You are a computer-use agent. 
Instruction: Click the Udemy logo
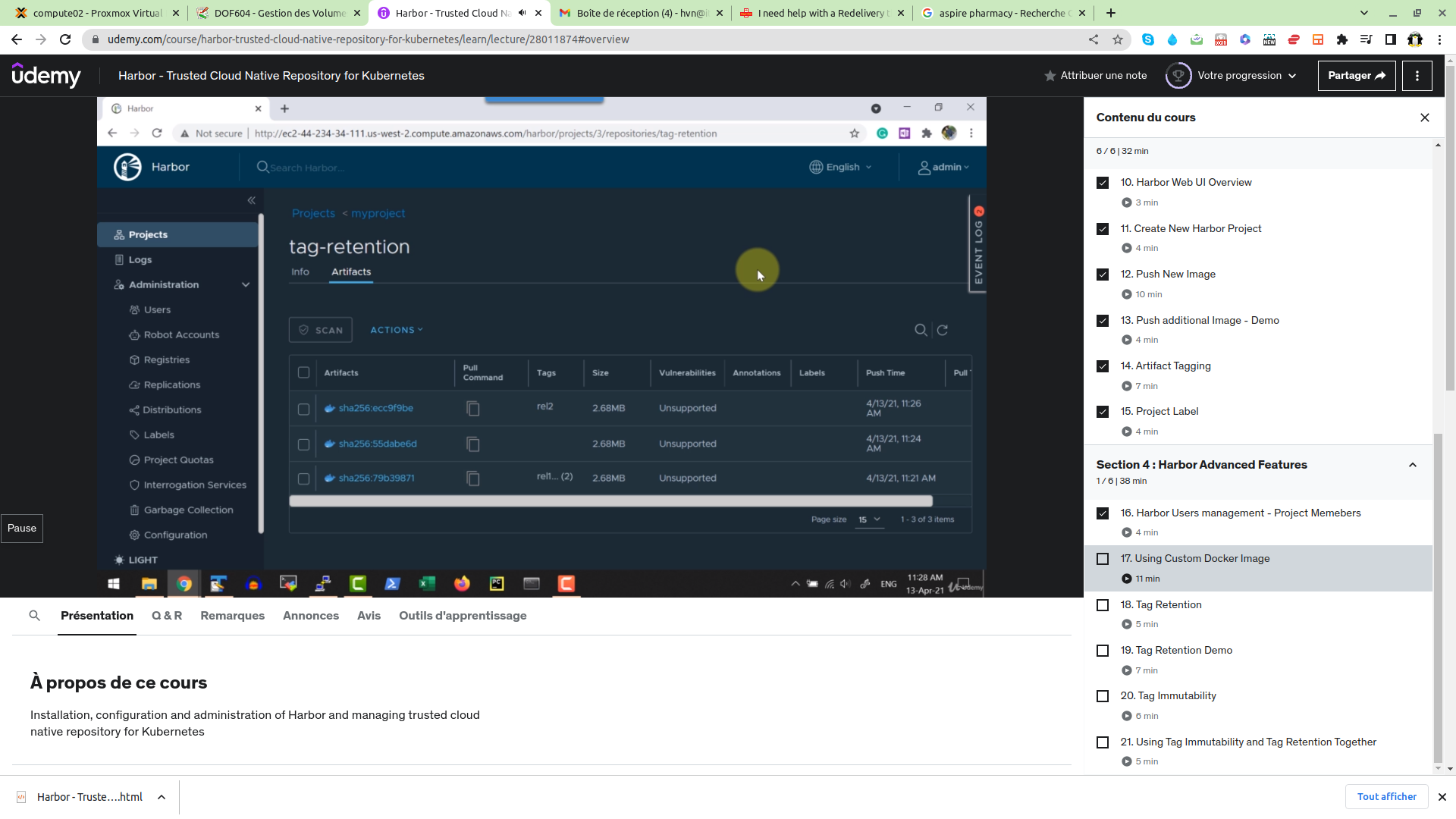[x=46, y=75]
